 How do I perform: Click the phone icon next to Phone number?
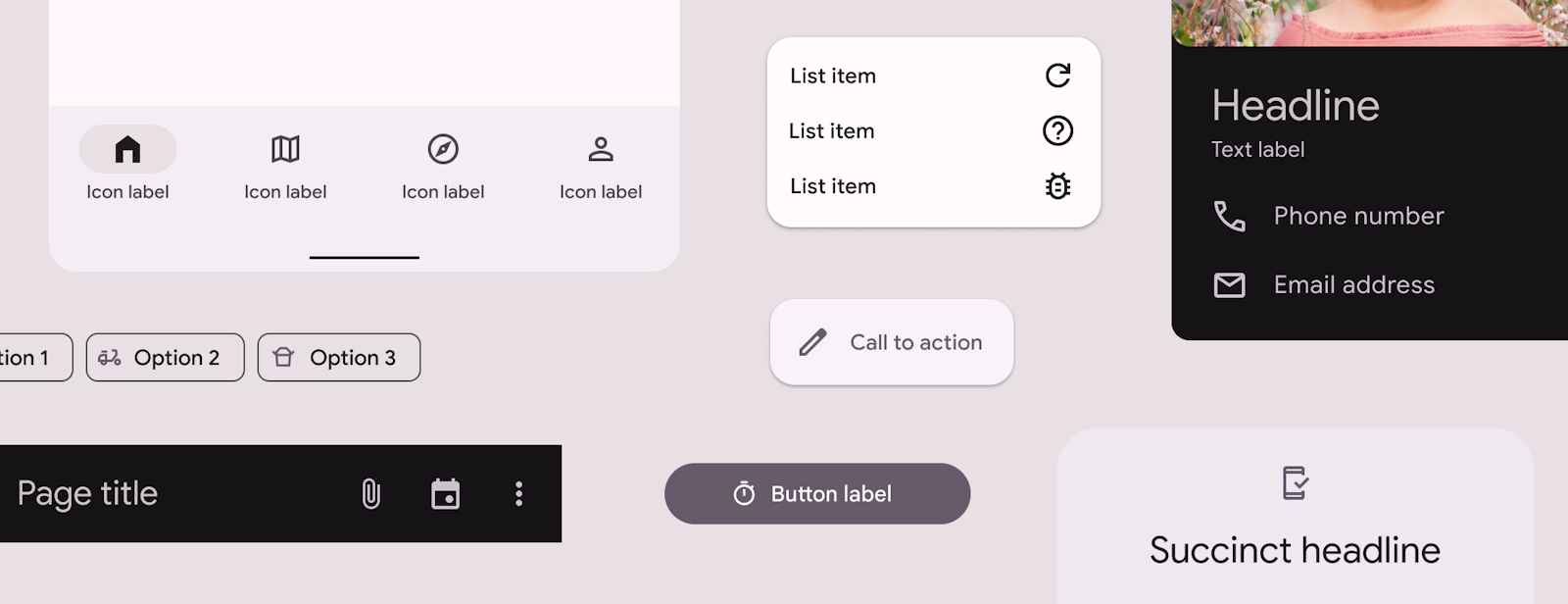tap(1231, 216)
